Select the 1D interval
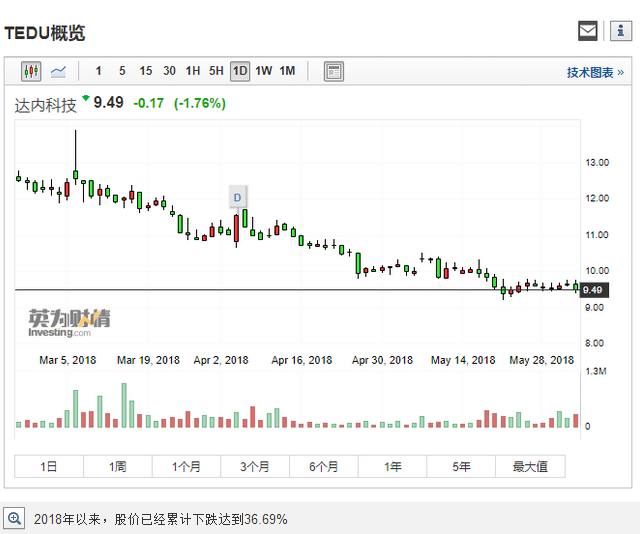The height and width of the screenshot is (534, 640). click(240, 71)
